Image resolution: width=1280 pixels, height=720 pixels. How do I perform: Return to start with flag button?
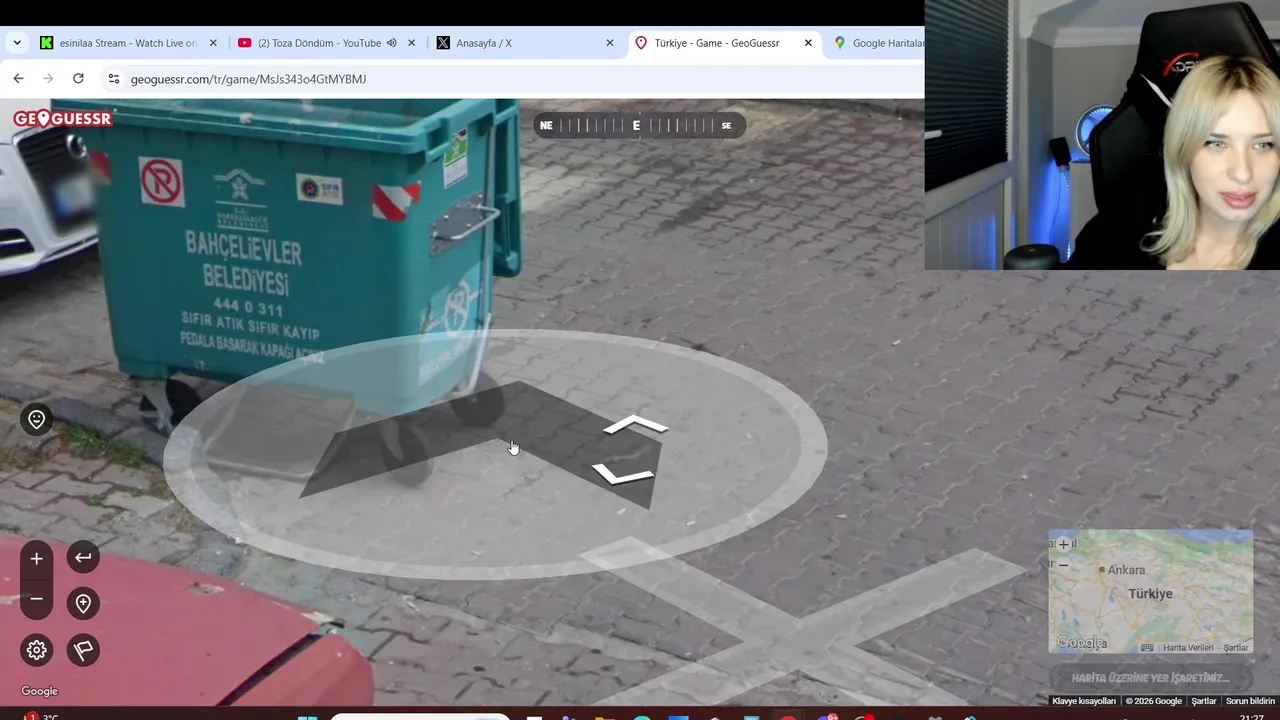tap(83, 650)
